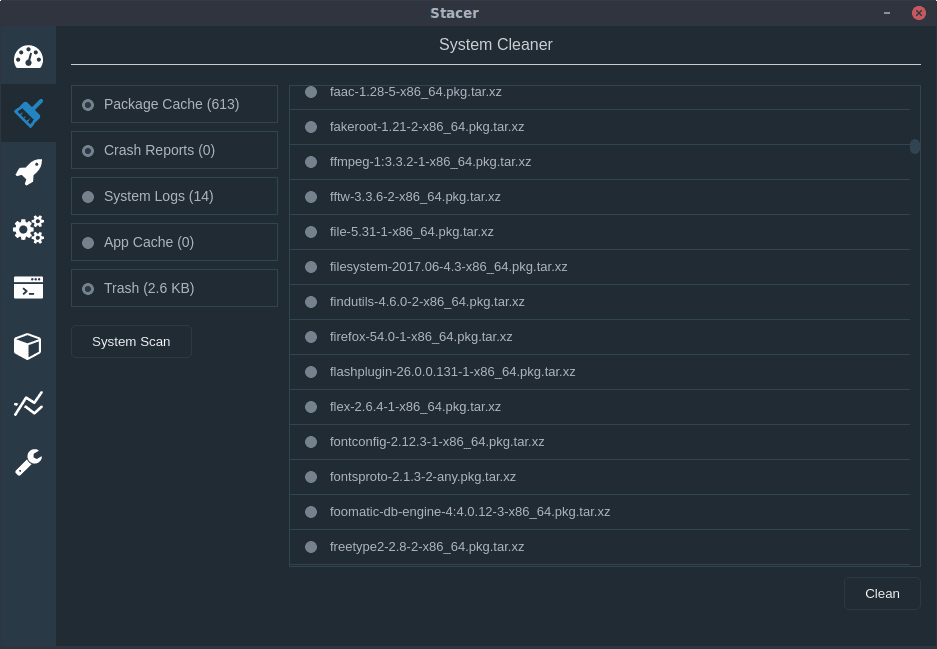
Task: Enable the Crash Reports (0) checkbox
Action: (88, 150)
